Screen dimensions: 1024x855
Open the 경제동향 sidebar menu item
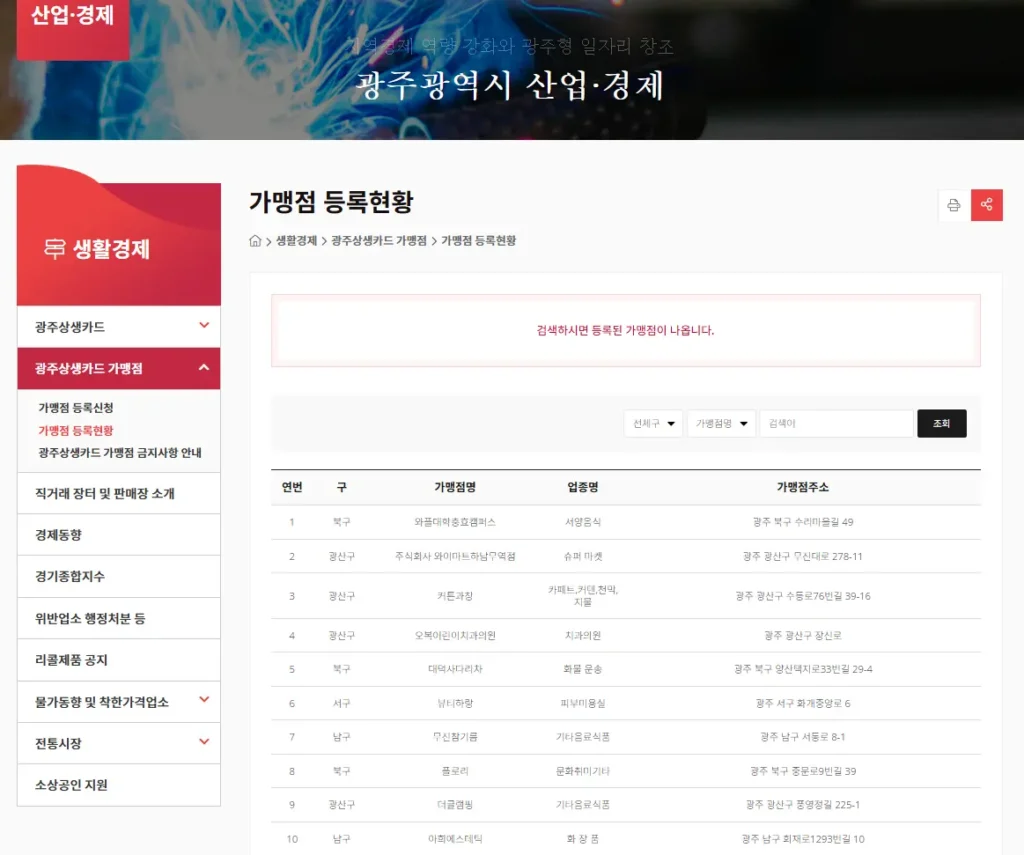tap(58, 535)
